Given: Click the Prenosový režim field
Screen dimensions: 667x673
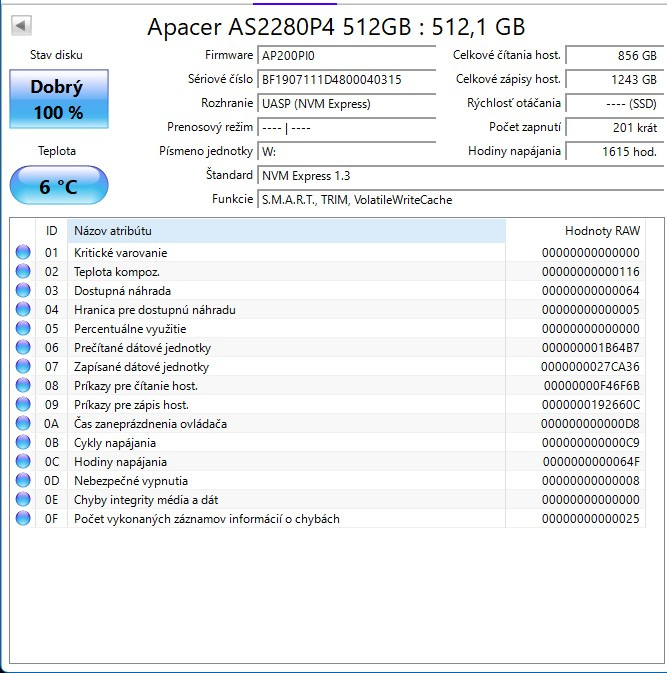Looking at the screenshot, I should tap(346, 128).
